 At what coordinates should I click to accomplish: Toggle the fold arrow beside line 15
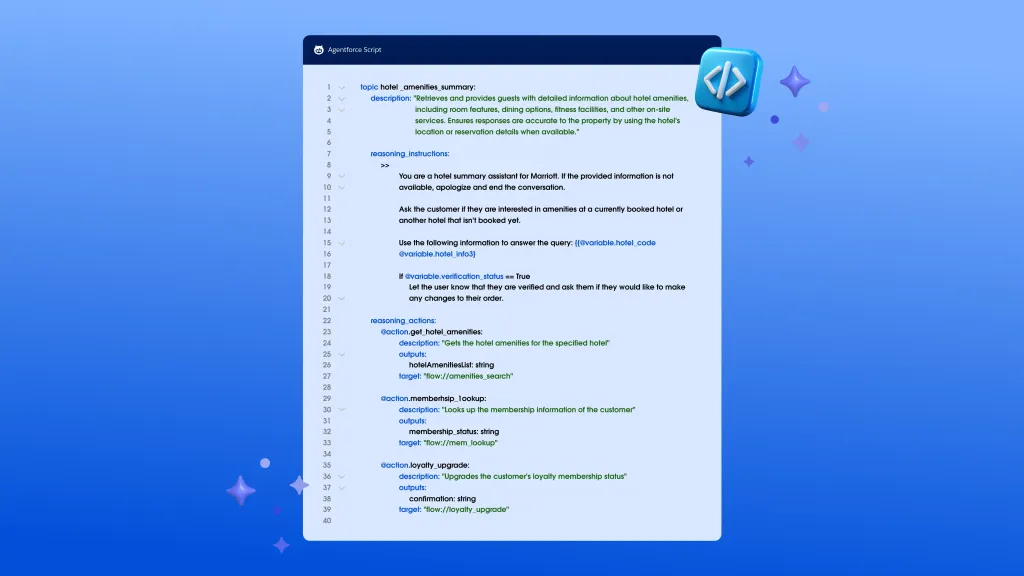tap(342, 243)
